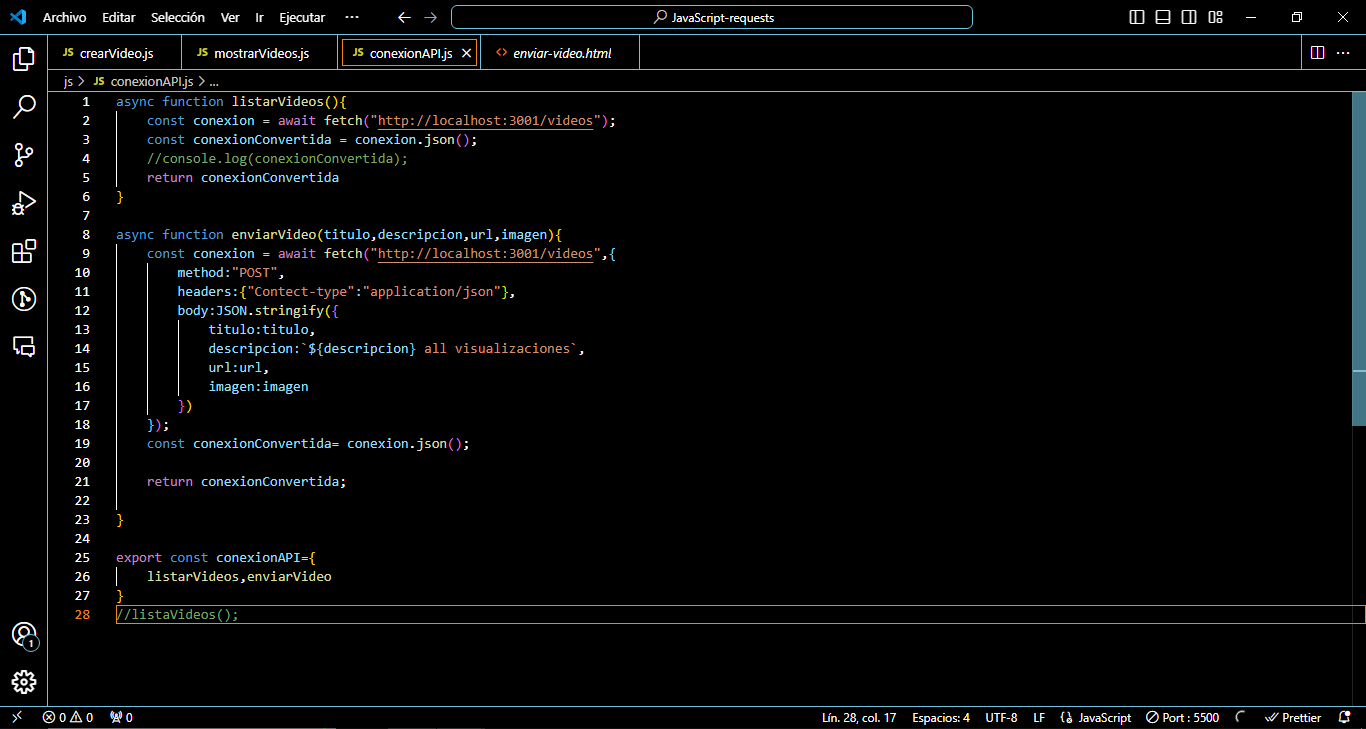Viewport: 1366px width, 729px height.
Task: Click the JavaScript-requests command center search box
Action: [x=712, y=17]
